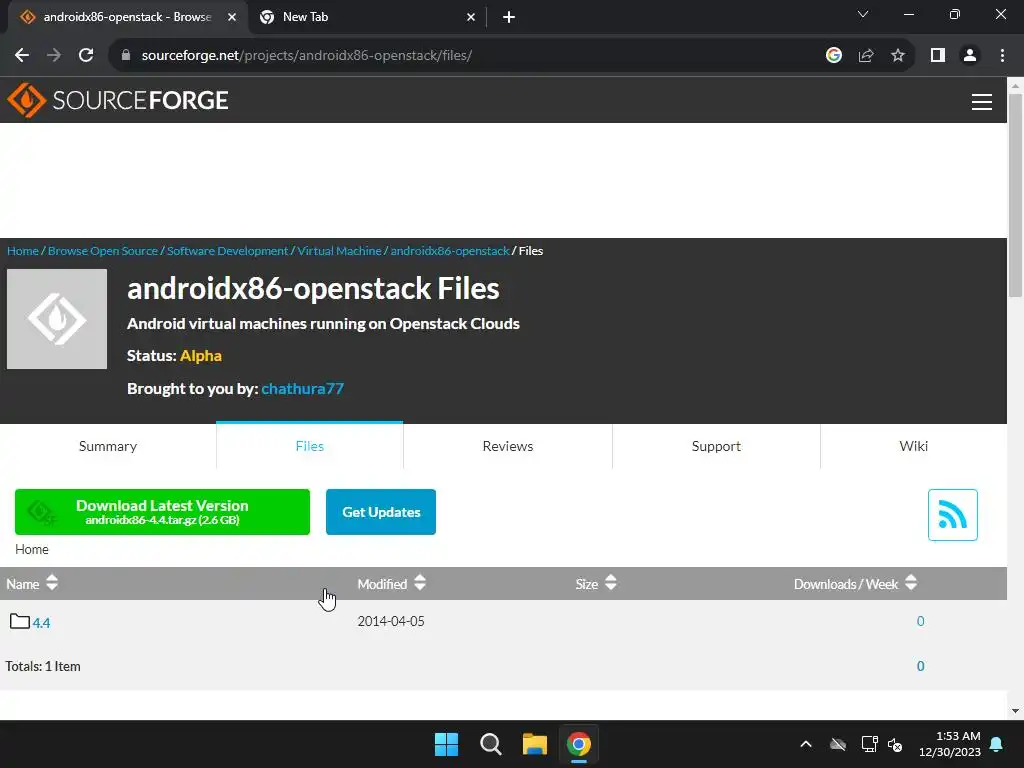Click the Alpha status label

coord(200,356)
